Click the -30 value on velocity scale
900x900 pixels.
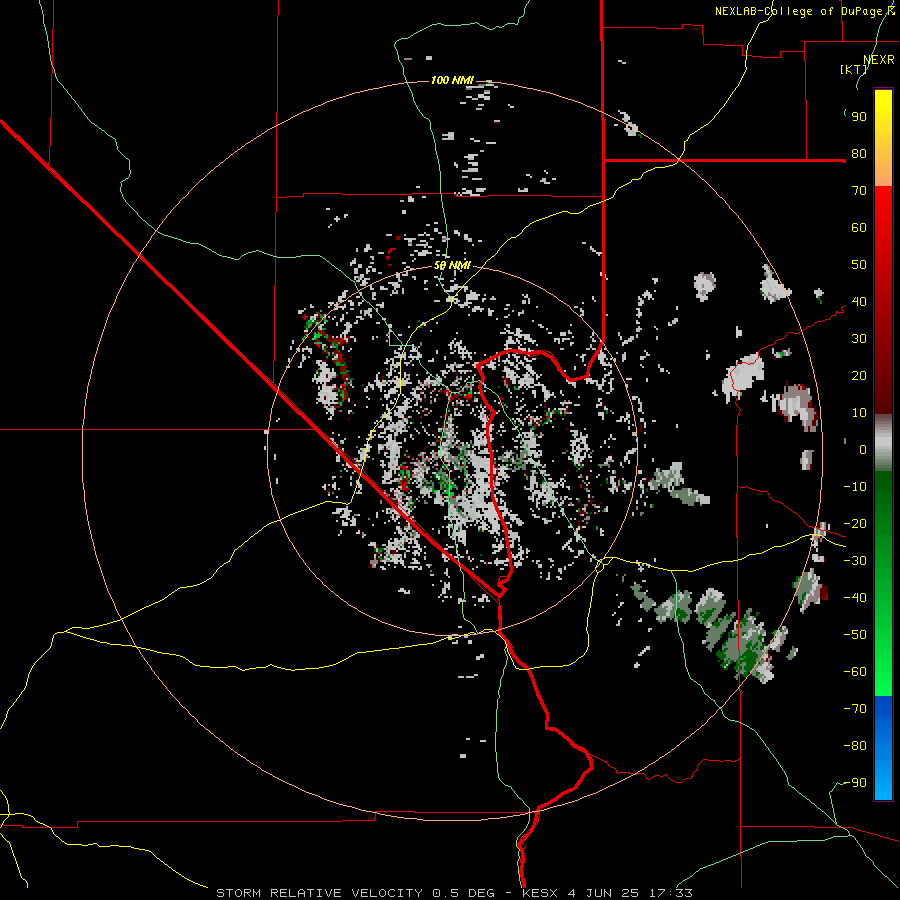(855, 561)
